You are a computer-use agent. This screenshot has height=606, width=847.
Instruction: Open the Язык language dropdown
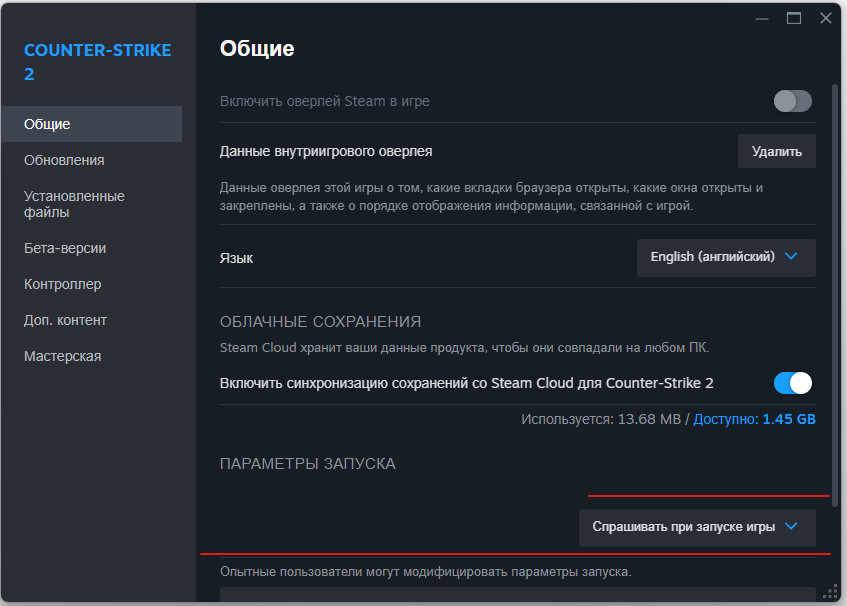coord(725,257)
